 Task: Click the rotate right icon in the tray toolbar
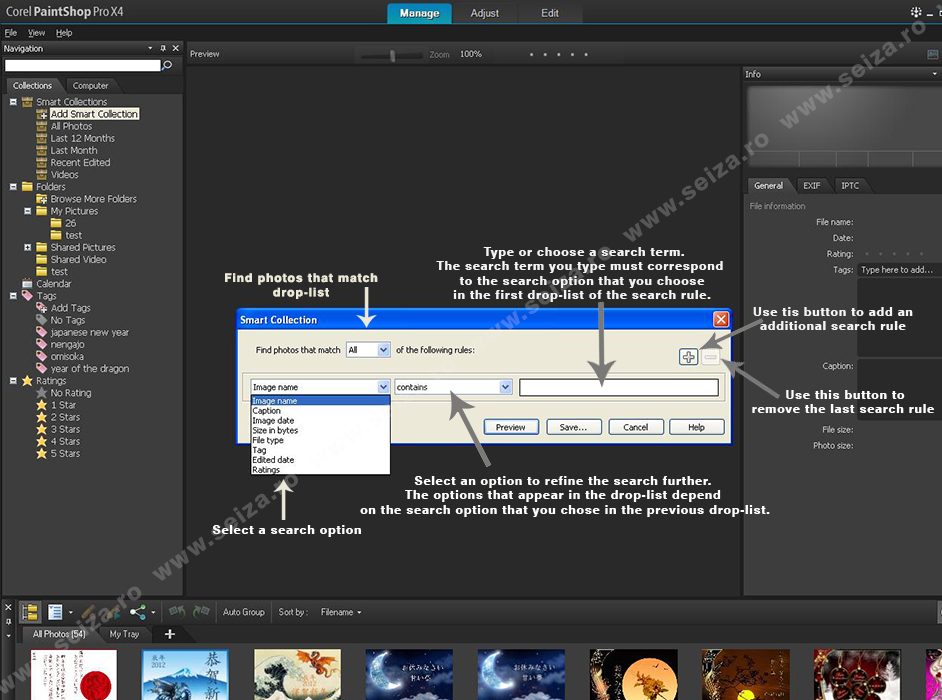coord(200,612)
